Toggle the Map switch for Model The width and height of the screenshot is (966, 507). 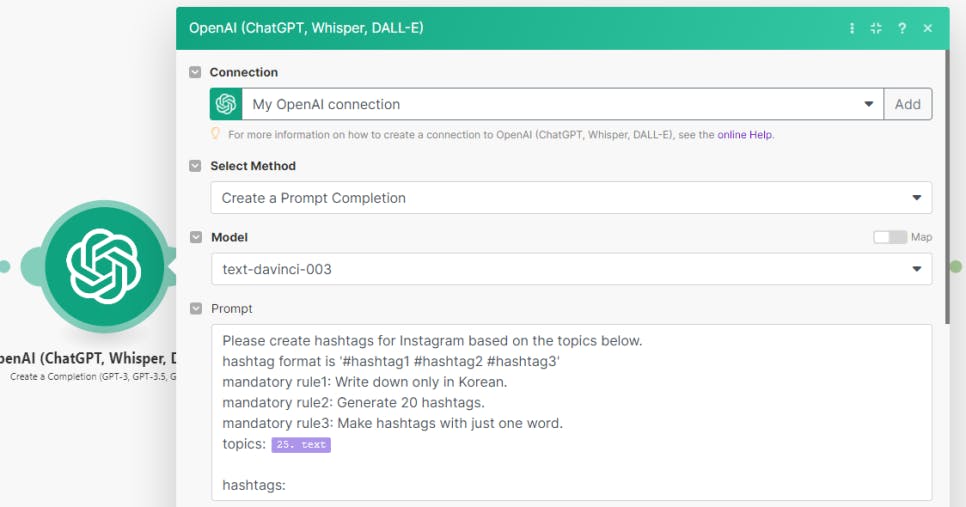tap(889, 237)
